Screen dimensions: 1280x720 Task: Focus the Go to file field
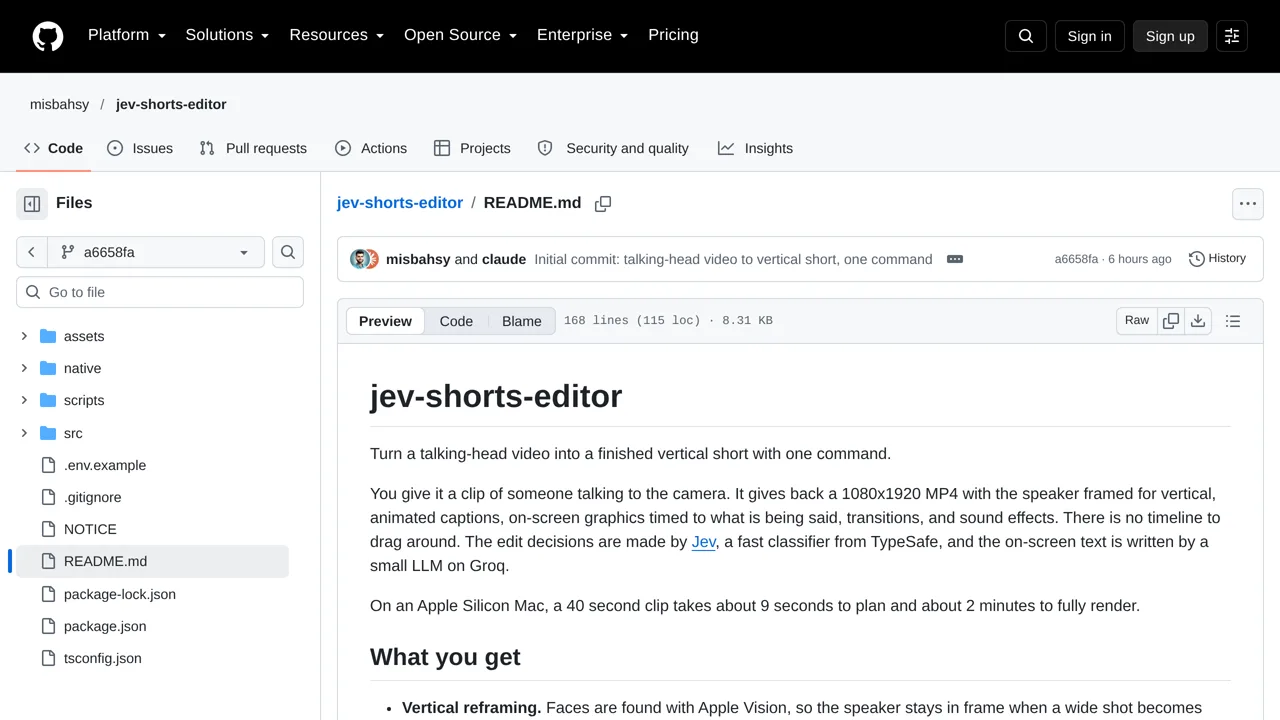(x=160, y=292)
